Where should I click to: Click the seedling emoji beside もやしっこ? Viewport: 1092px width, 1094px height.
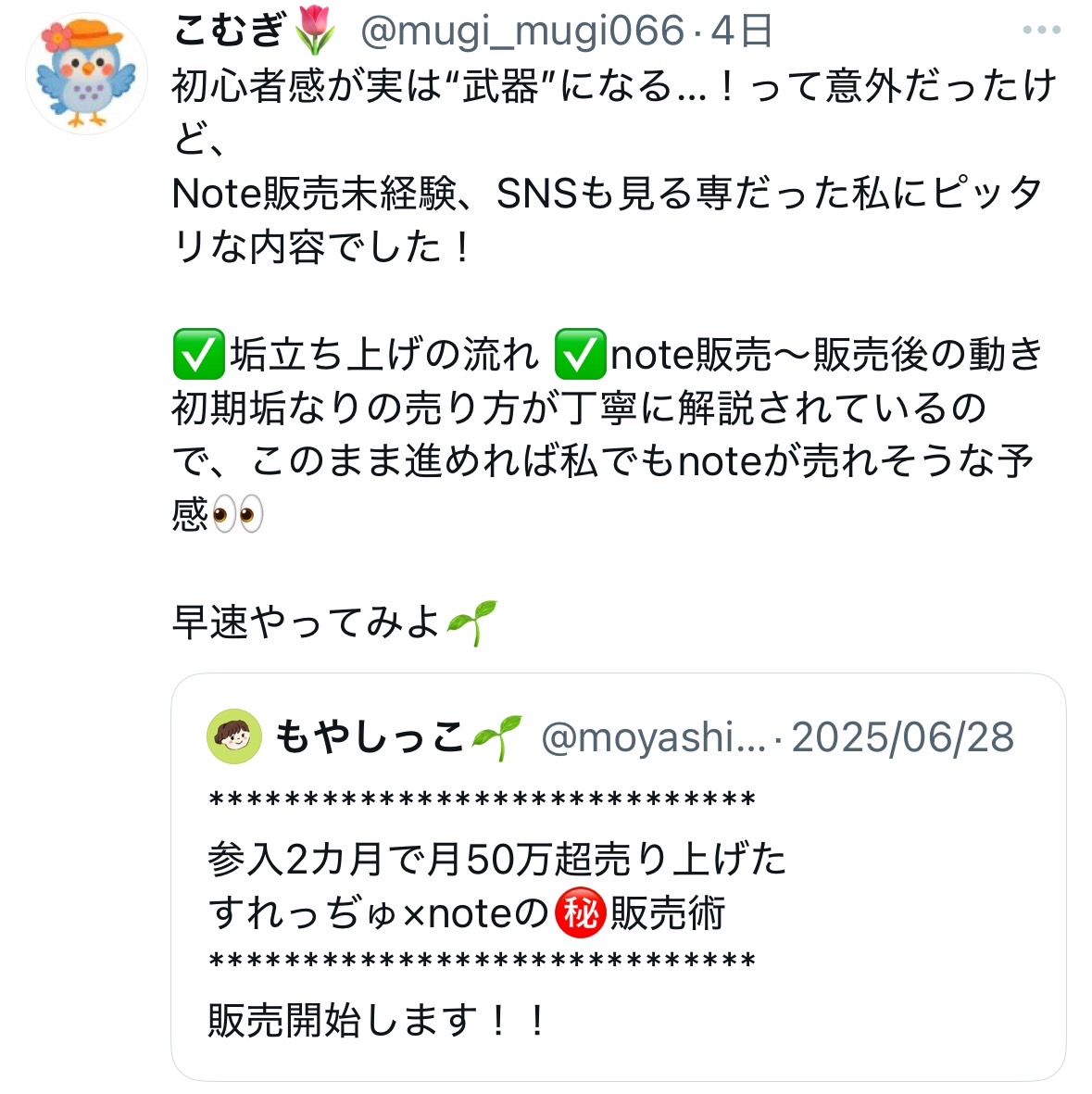[x=496, y=736]
